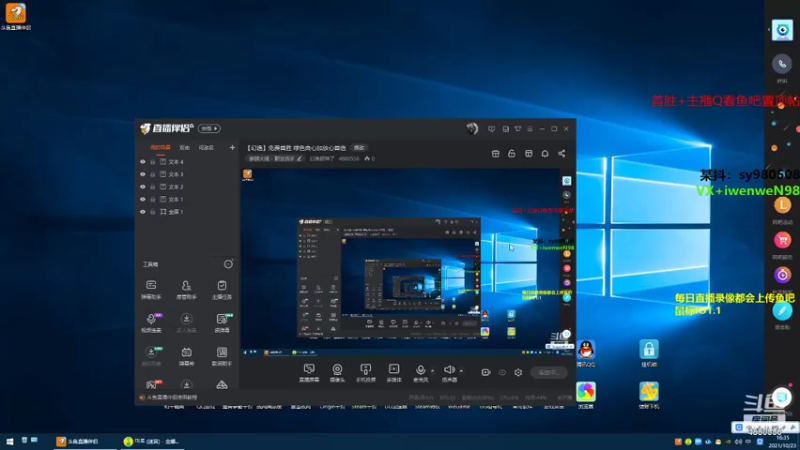
Task: Click the speaker icon in the bottom bar
Action: click(449, 372)
